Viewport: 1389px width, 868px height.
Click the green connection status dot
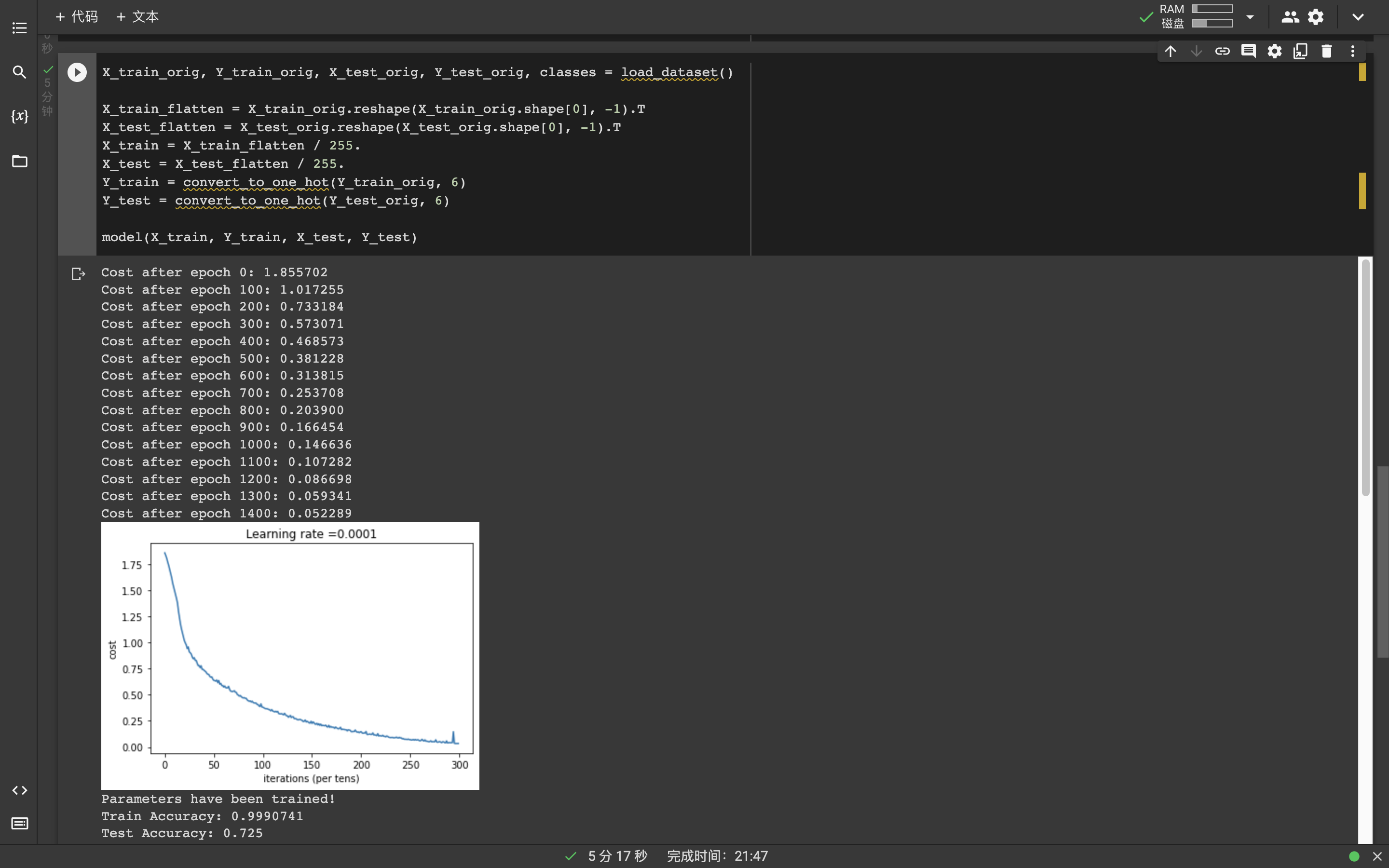coord(1354,856)
